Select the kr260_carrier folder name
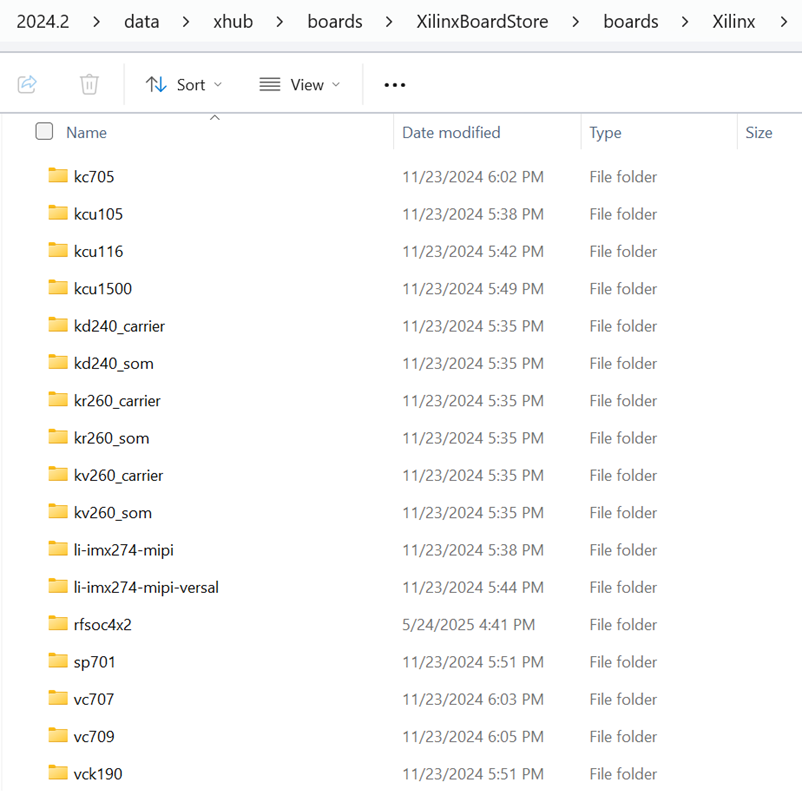 point(117,400)
